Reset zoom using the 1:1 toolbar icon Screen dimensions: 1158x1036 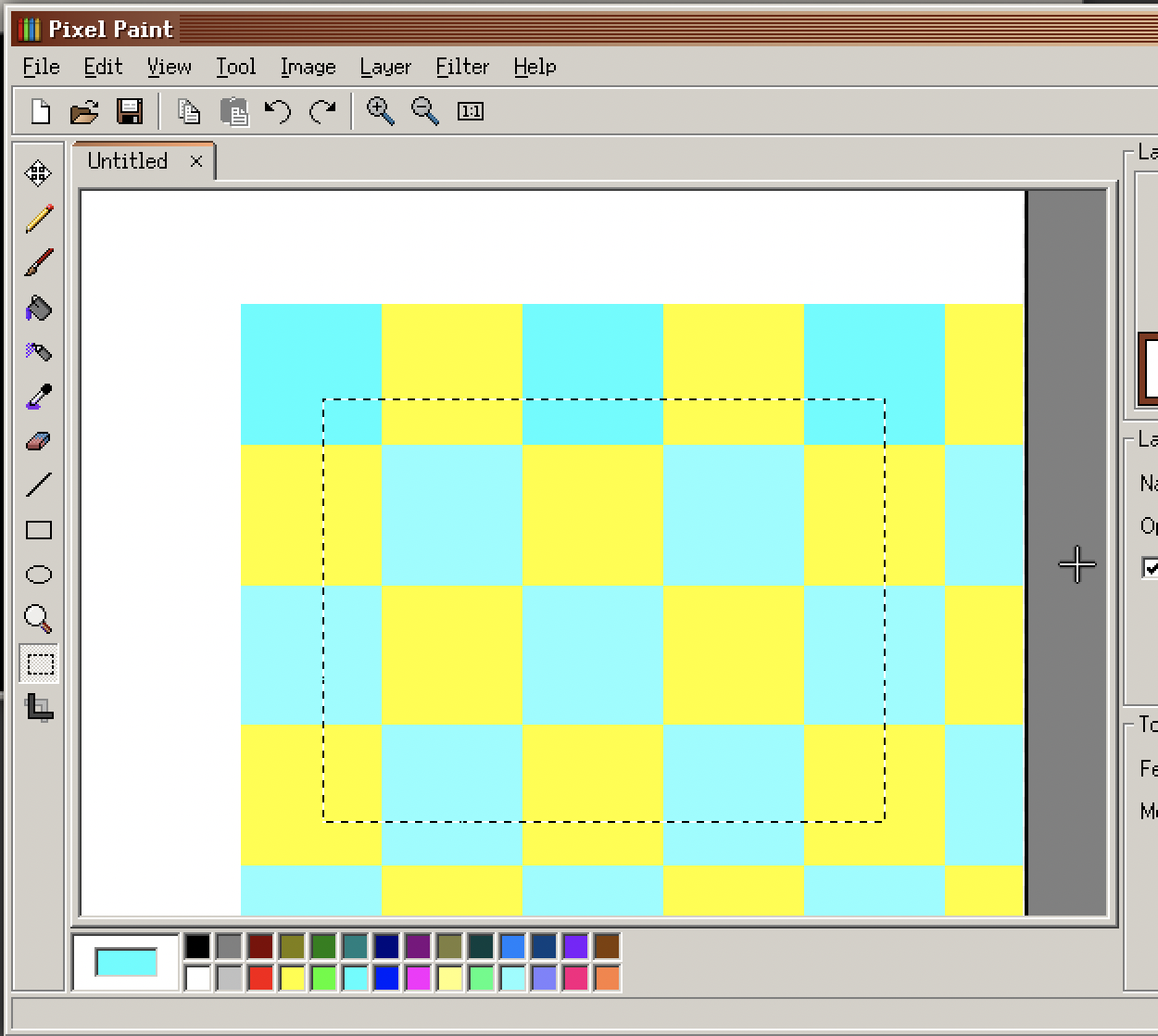471,111
